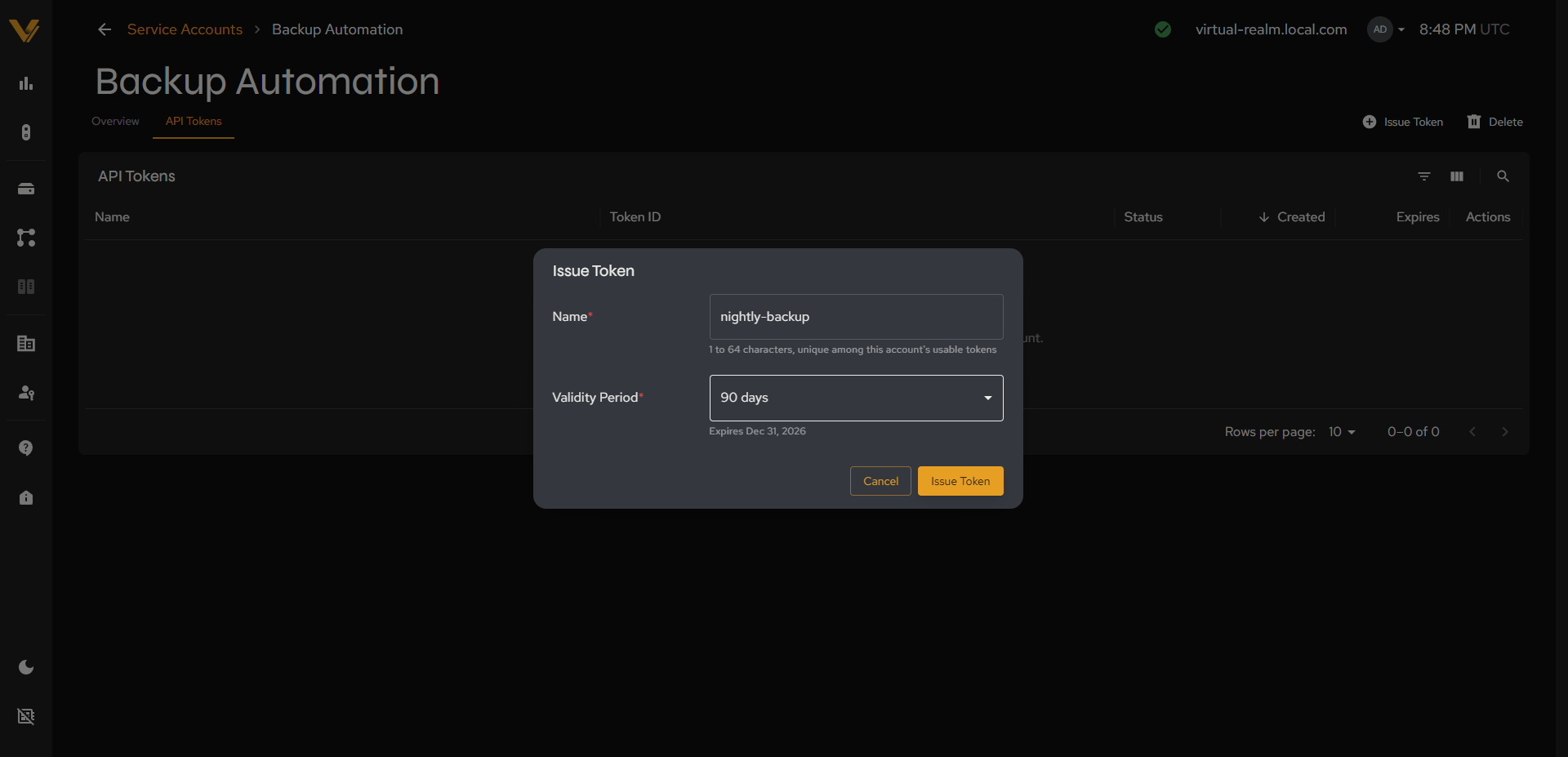Open the data center building sidebar icon

(x=26, y=344)
